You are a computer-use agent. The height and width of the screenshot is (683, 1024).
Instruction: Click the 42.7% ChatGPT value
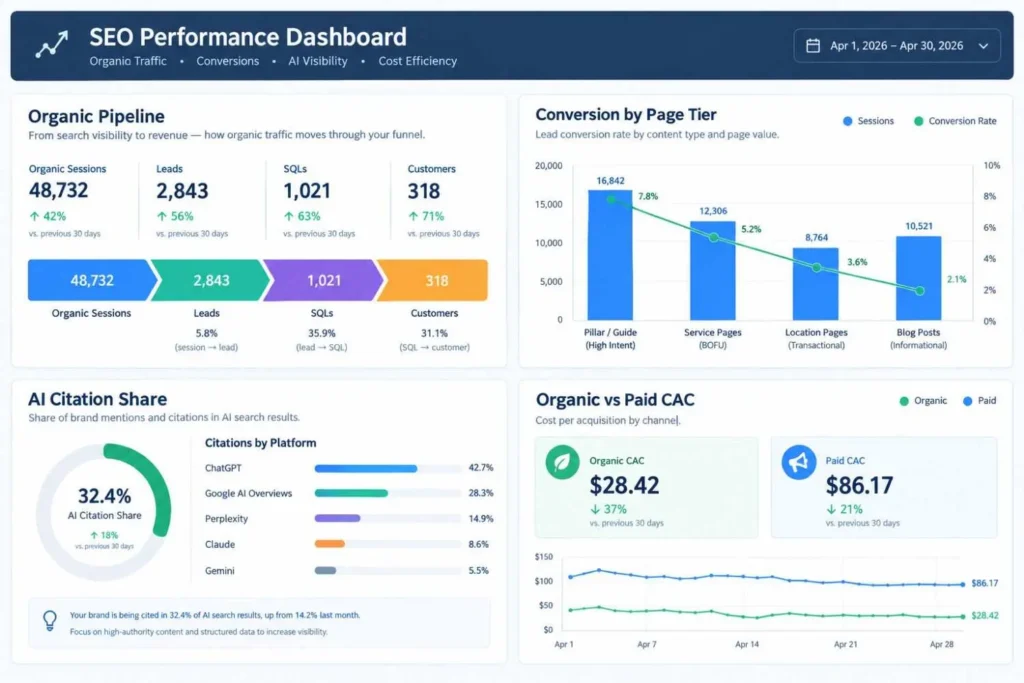pos(481,468)
